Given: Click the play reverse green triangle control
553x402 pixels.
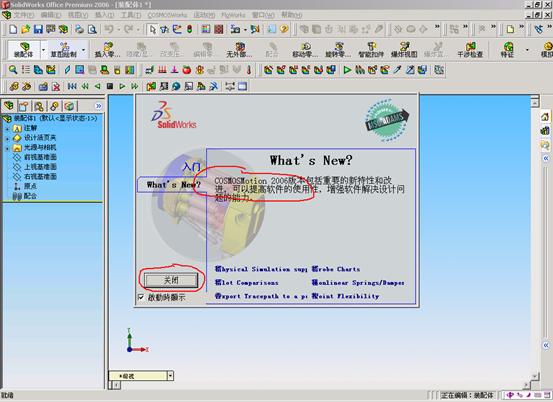Looking at the screenshot, I should click(97, 86).
